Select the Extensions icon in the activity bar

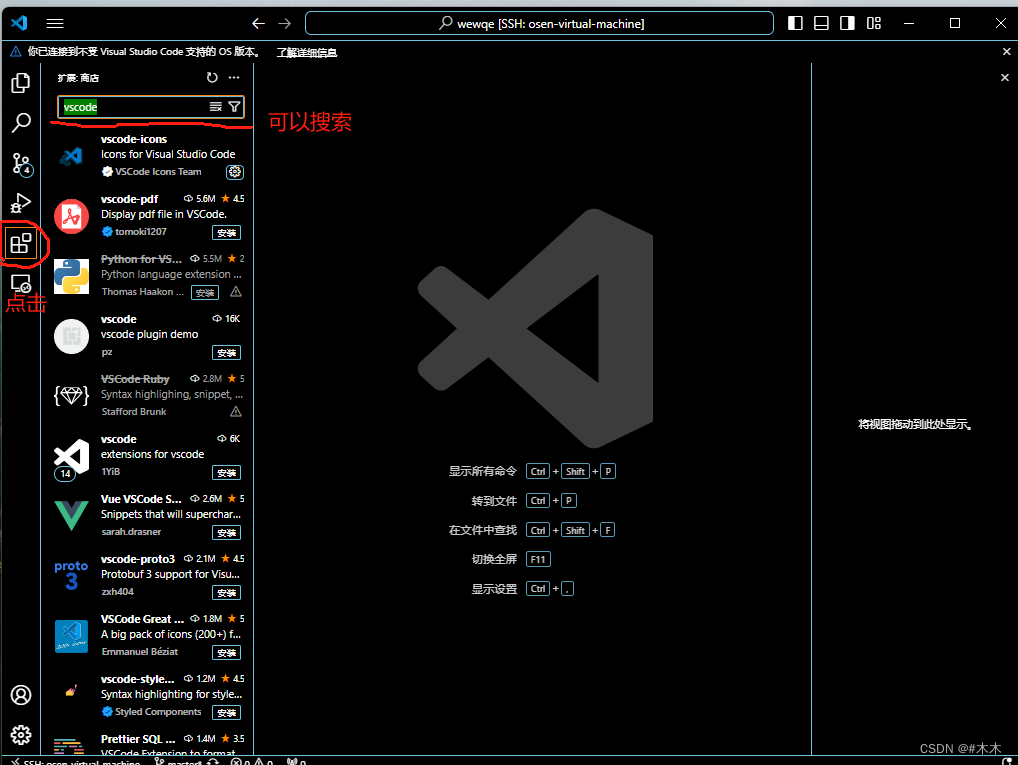tap(21, 244)
